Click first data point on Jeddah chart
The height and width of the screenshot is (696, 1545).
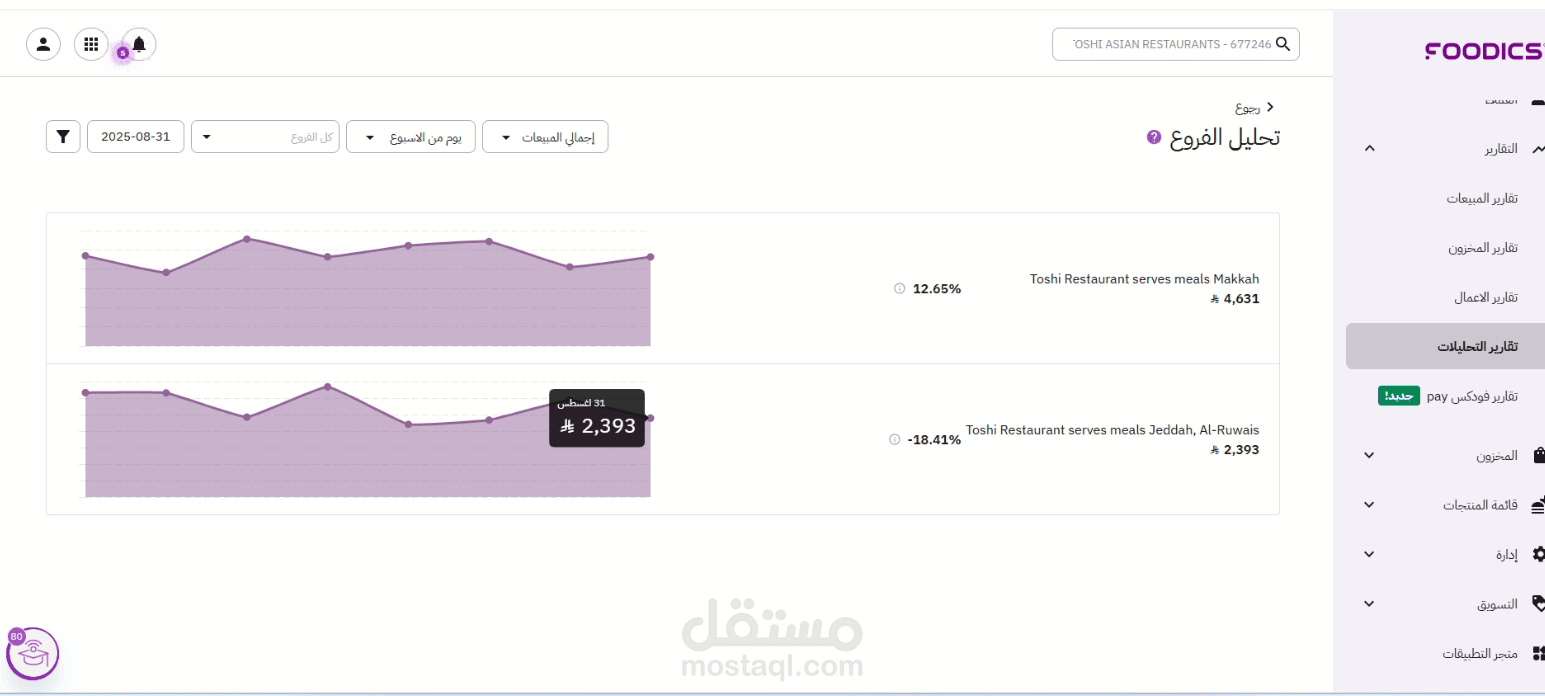point(85,392)
